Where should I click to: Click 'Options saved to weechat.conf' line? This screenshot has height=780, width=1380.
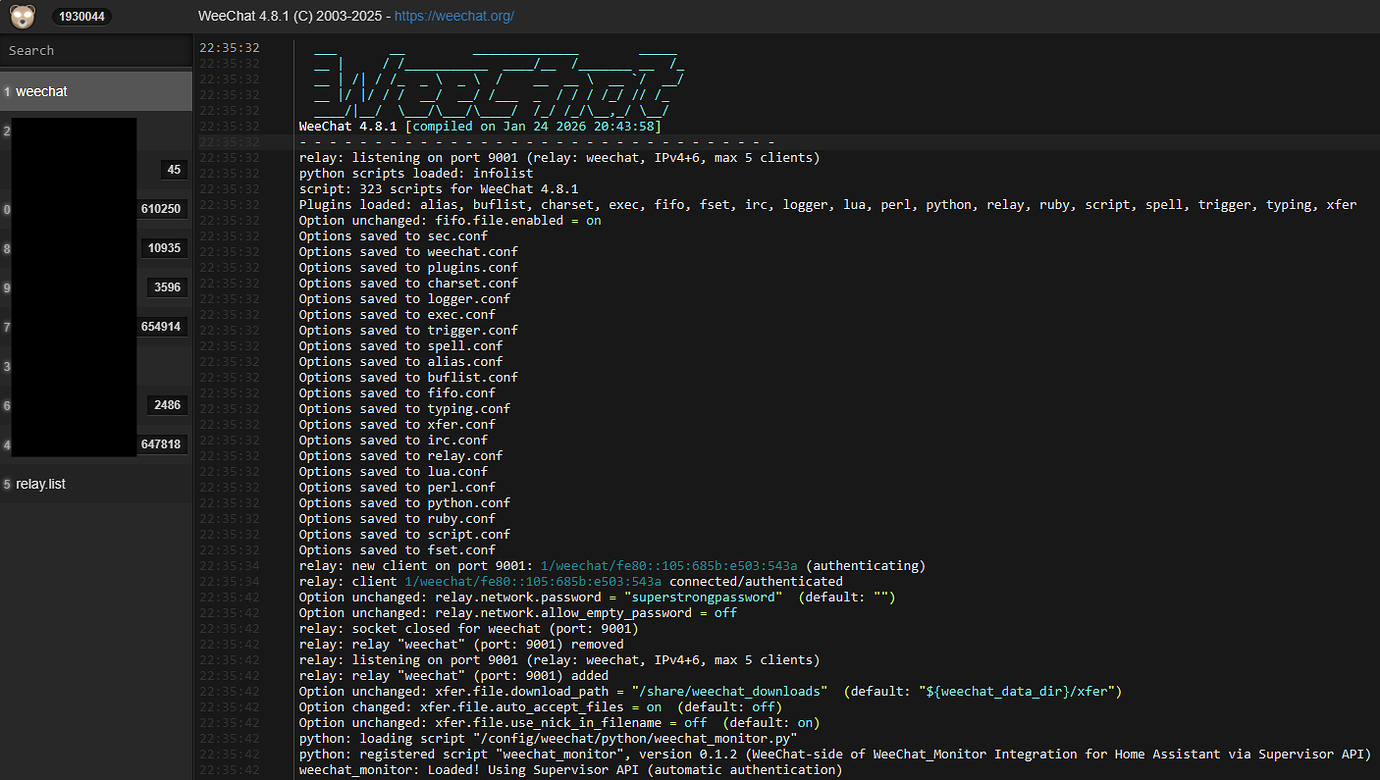[x=408, y=252]
